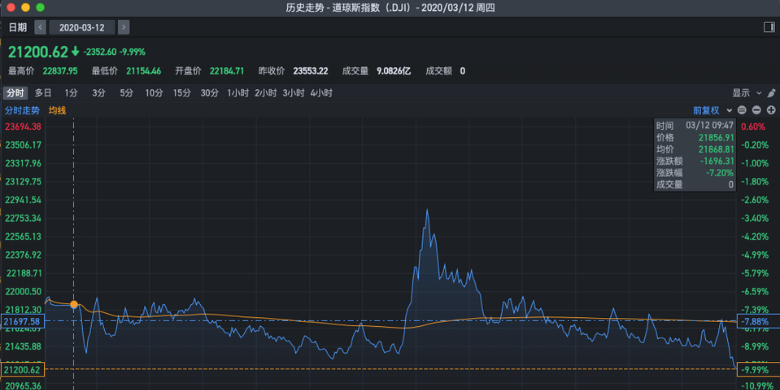Click tooltip price 21856.91
The height and width of the screenshot is (390, 780).
coord(716,137)
